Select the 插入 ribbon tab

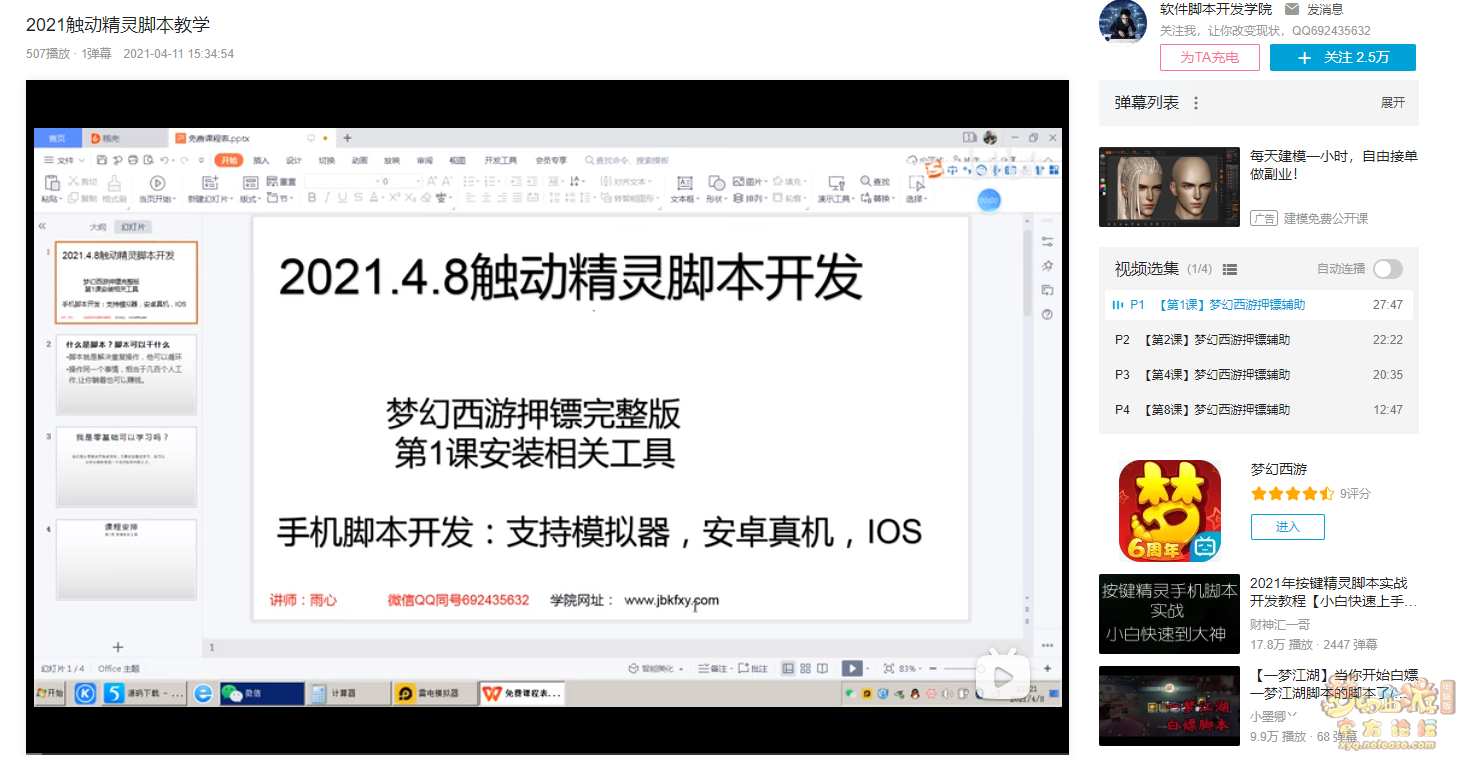261,160
